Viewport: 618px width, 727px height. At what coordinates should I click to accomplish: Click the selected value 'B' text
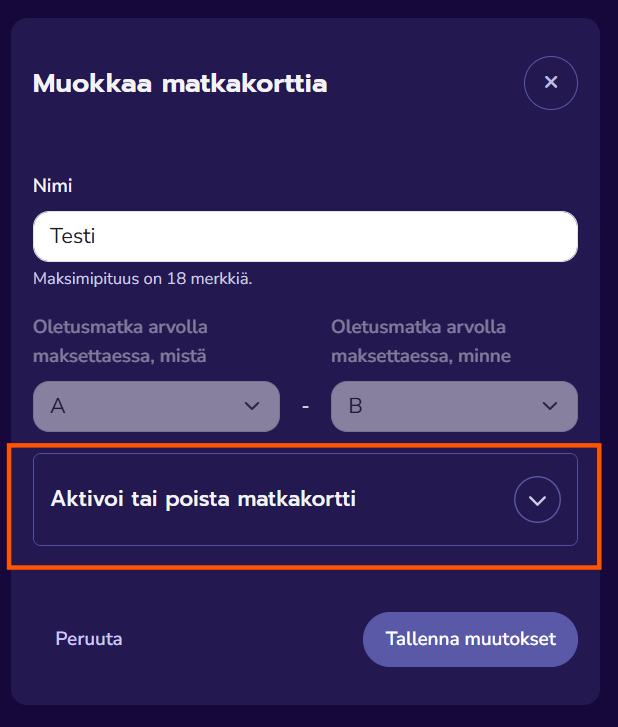[x=355, y=406]
